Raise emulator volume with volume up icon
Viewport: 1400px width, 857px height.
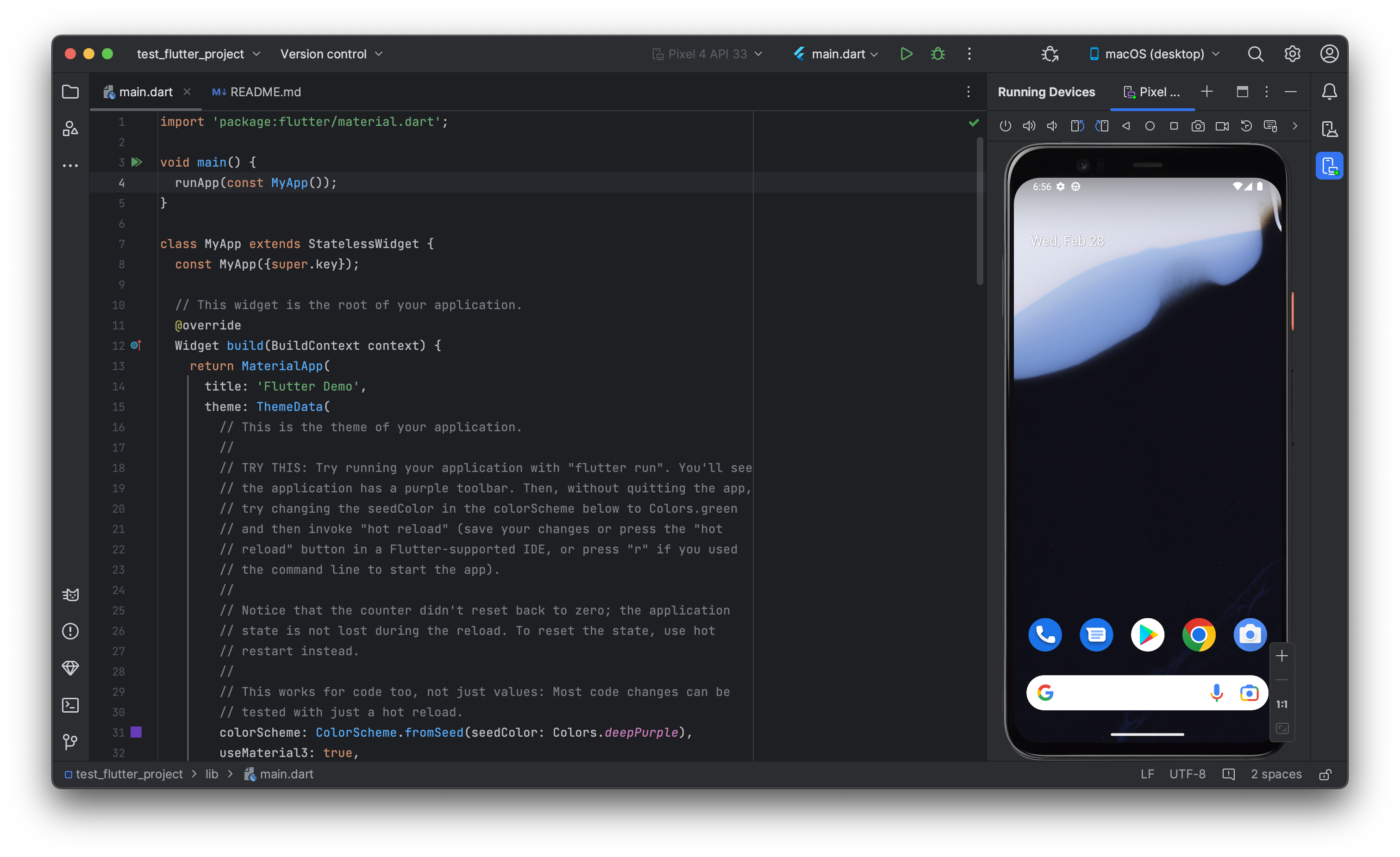[x=1029, y=126]
